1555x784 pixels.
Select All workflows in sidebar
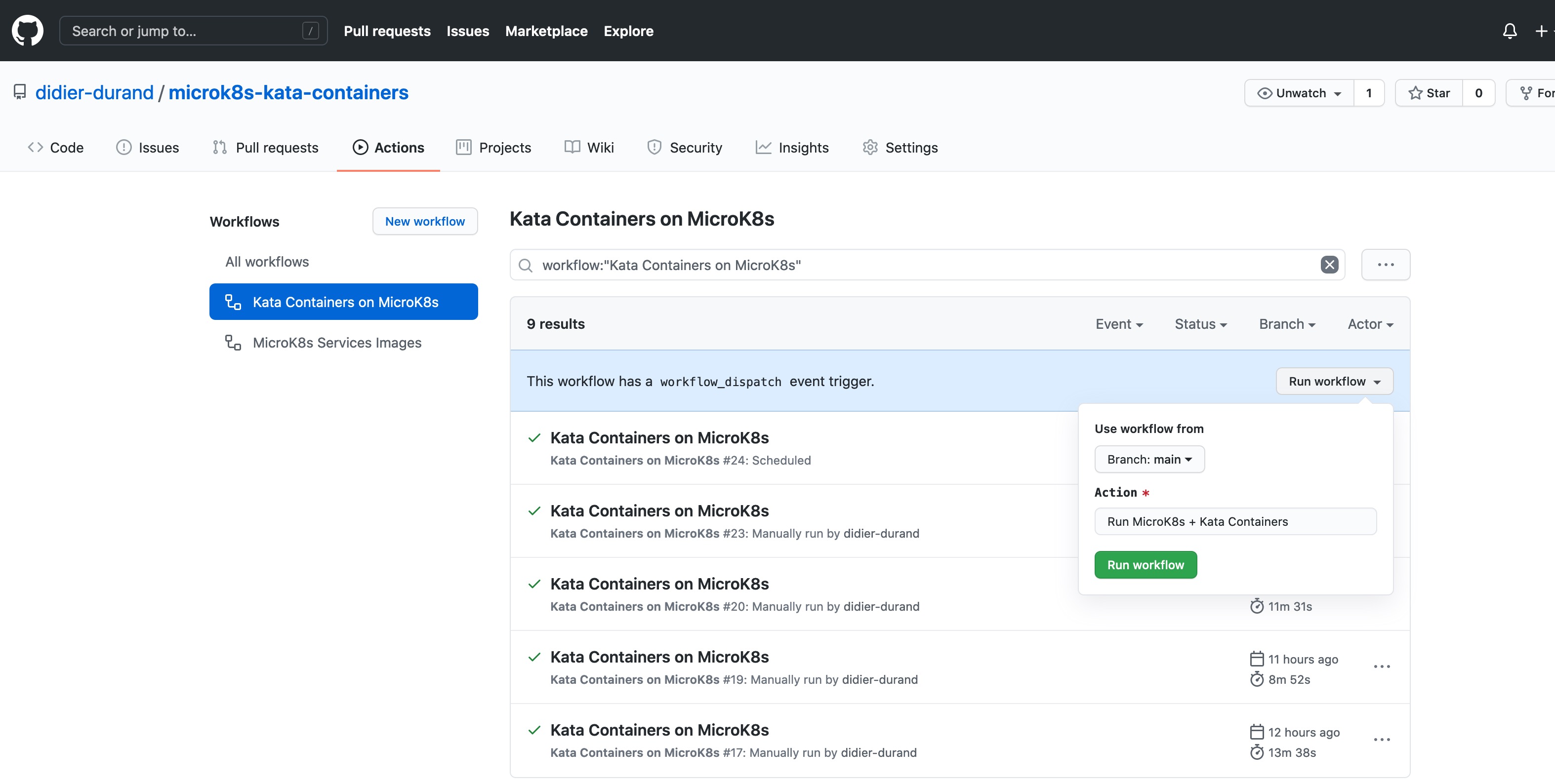(267, 262)
